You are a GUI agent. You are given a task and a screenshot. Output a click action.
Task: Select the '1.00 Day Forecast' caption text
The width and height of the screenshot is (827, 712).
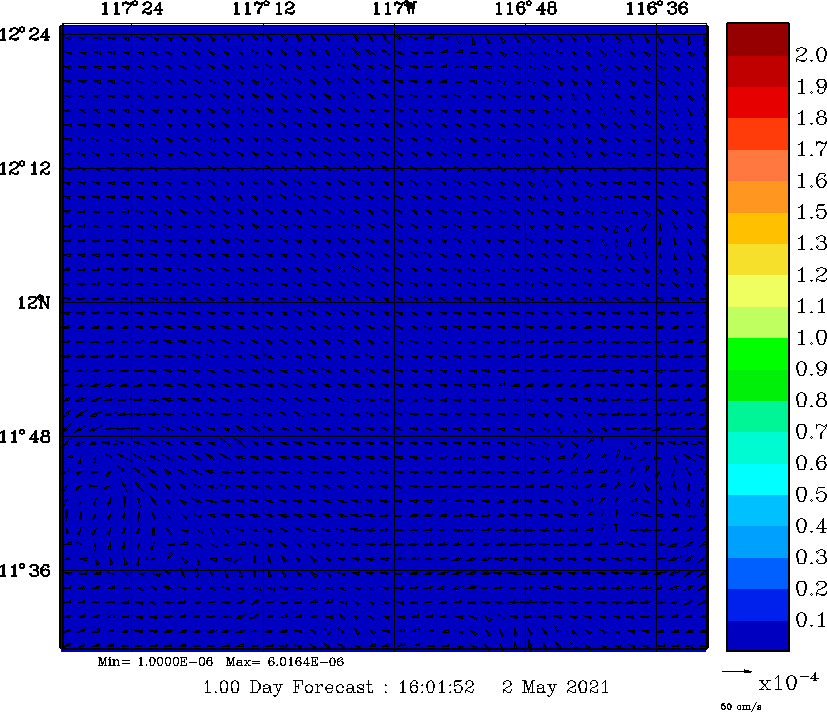pyautogui.click(x=289, y=687)
